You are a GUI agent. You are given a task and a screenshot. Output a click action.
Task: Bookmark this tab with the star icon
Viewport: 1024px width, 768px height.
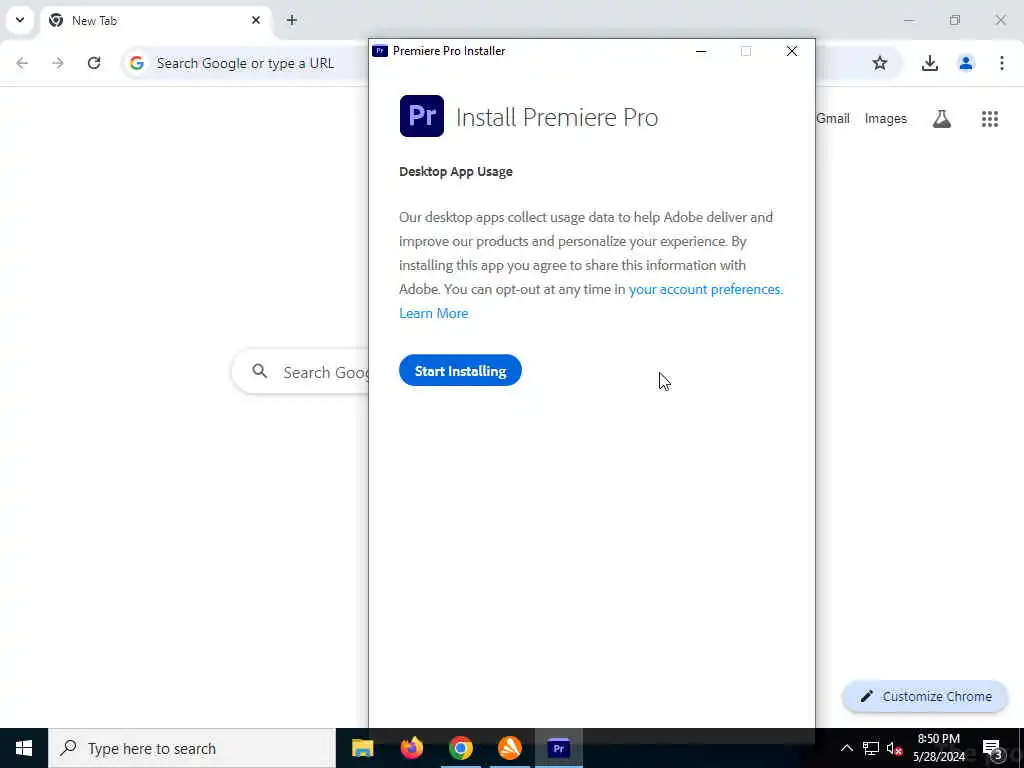pos(880,63)
